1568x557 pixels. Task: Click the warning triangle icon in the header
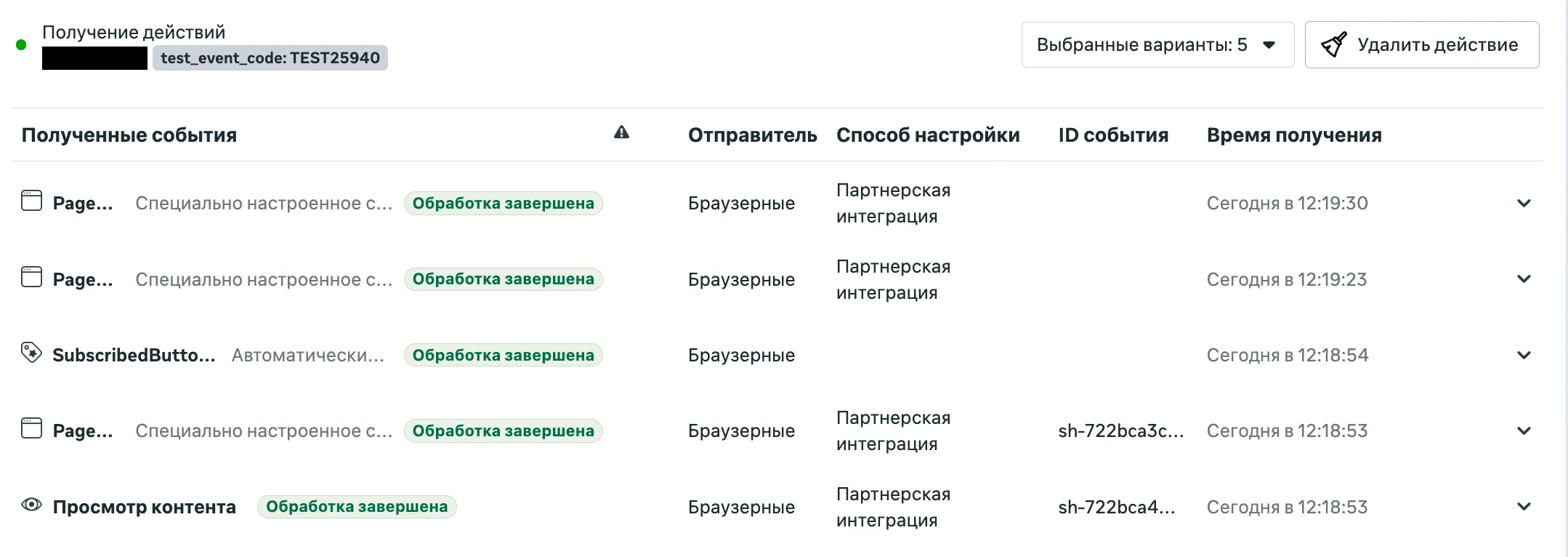tap(621, 132)
